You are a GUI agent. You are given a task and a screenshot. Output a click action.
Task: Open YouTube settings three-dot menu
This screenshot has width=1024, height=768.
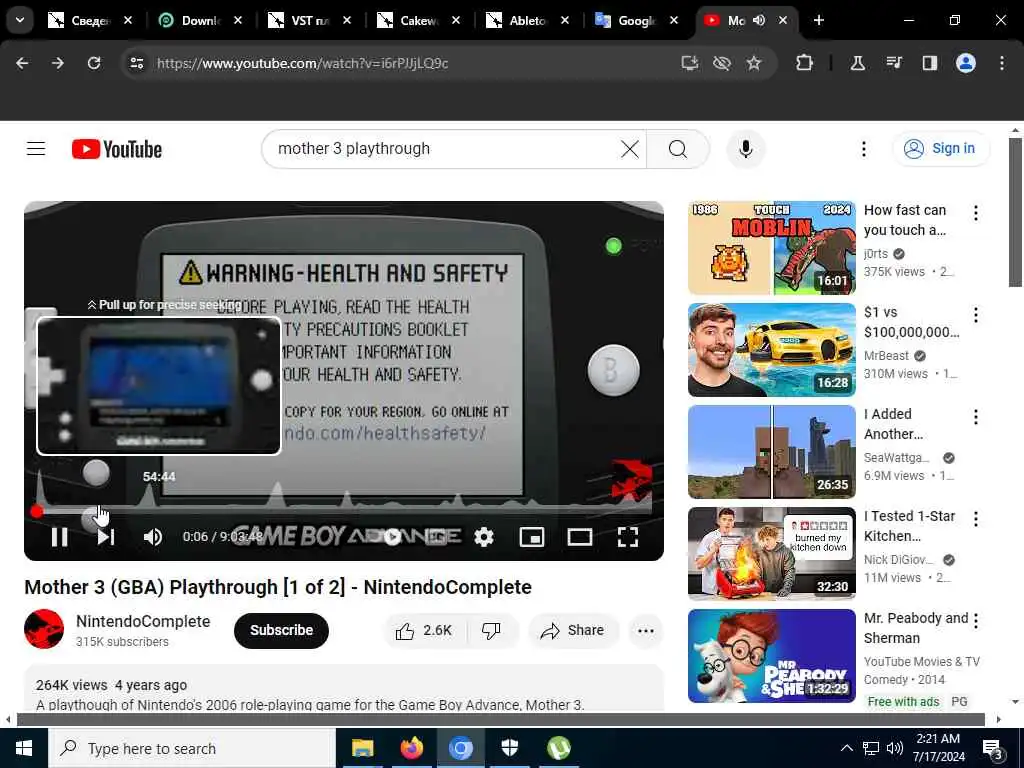863,149
